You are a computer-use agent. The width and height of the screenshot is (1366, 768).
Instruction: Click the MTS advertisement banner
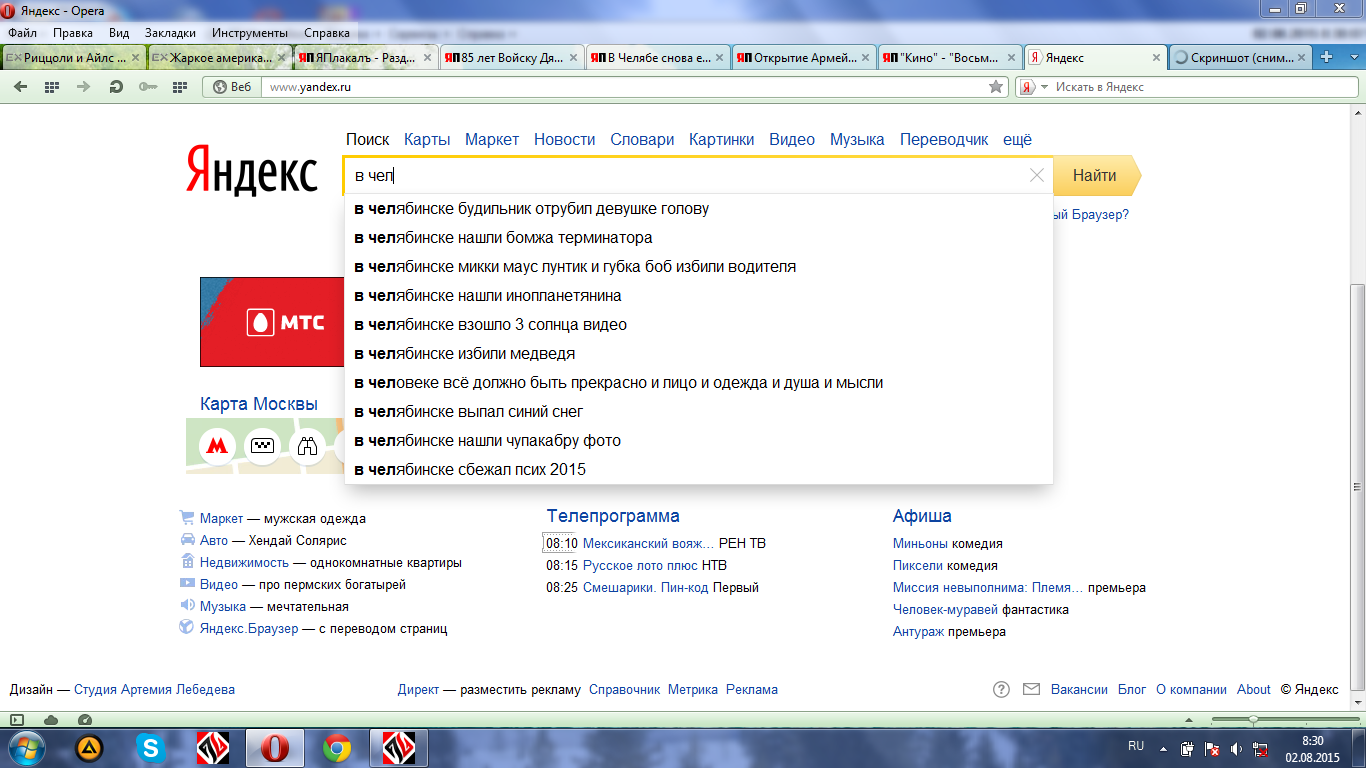(272, 322)
